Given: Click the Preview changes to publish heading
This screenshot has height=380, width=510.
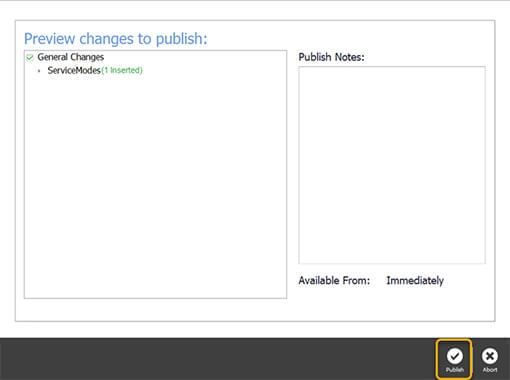Looking at the screenshot, I should pyautogui.click(x=116, y=39).
